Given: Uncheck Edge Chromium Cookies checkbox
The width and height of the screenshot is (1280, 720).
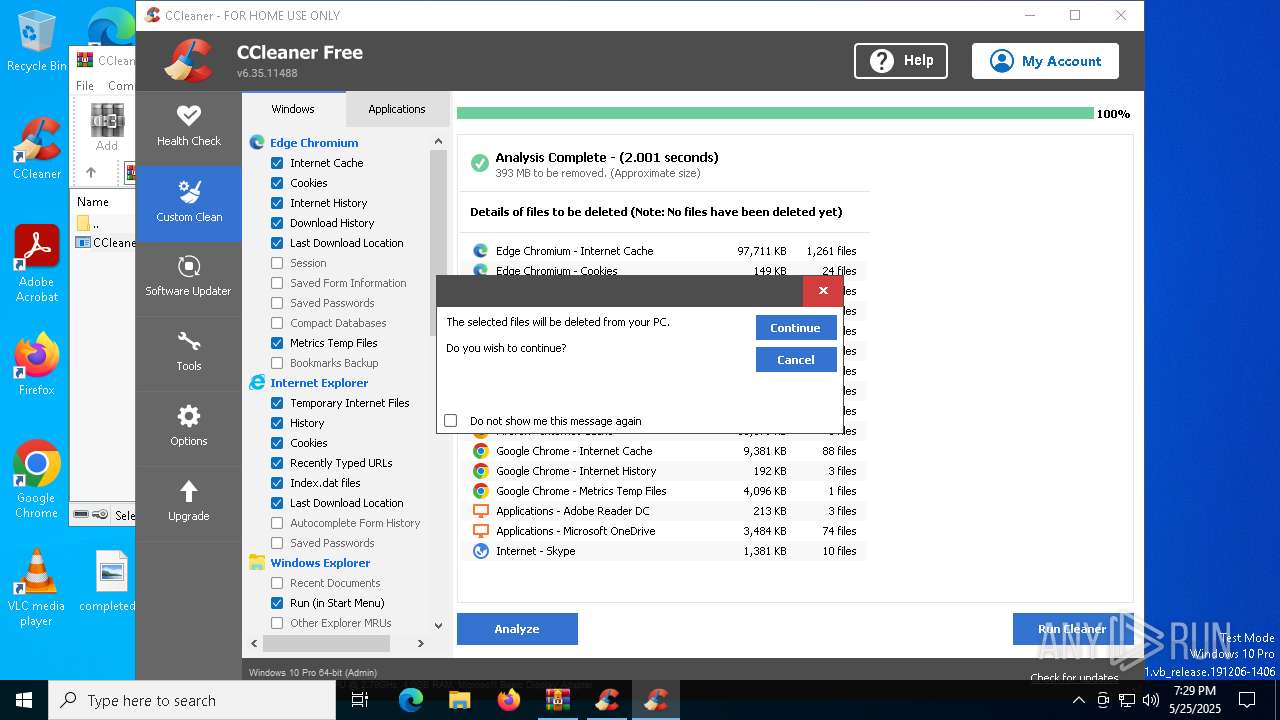Looking at the screenshot, I should 277,183.
